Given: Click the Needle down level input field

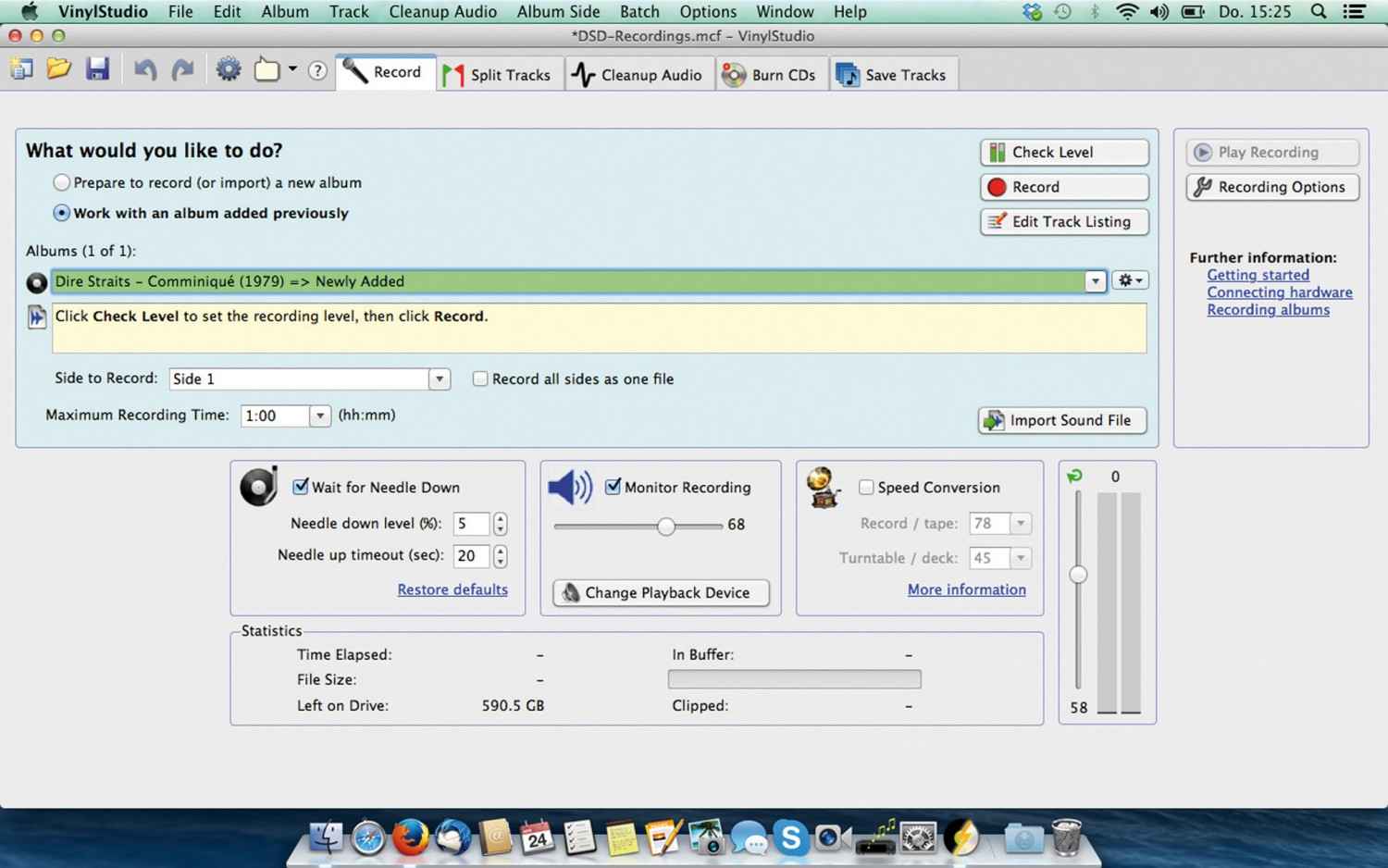Looking at the screenshot, I should coord(471,524).
